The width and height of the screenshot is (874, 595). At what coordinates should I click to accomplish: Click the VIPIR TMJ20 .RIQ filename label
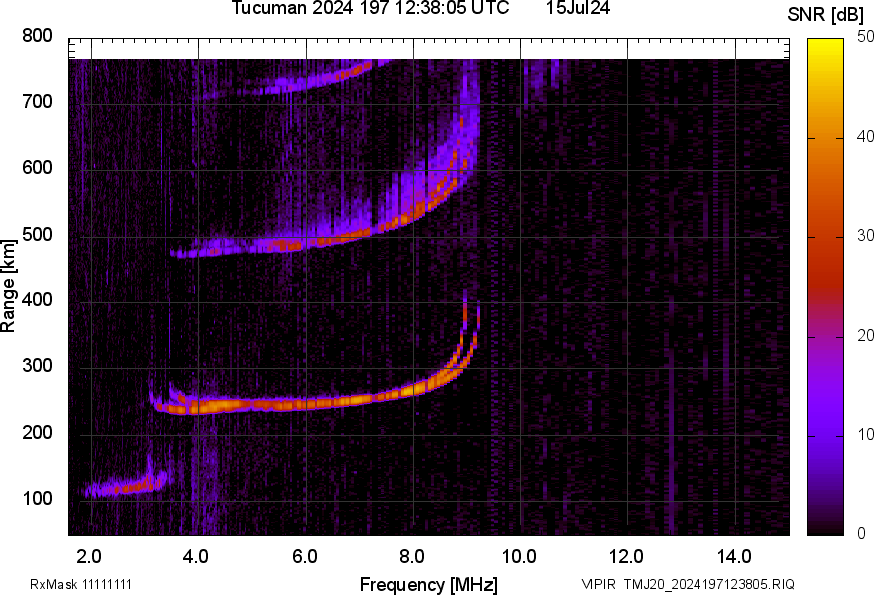click(687, 584)
